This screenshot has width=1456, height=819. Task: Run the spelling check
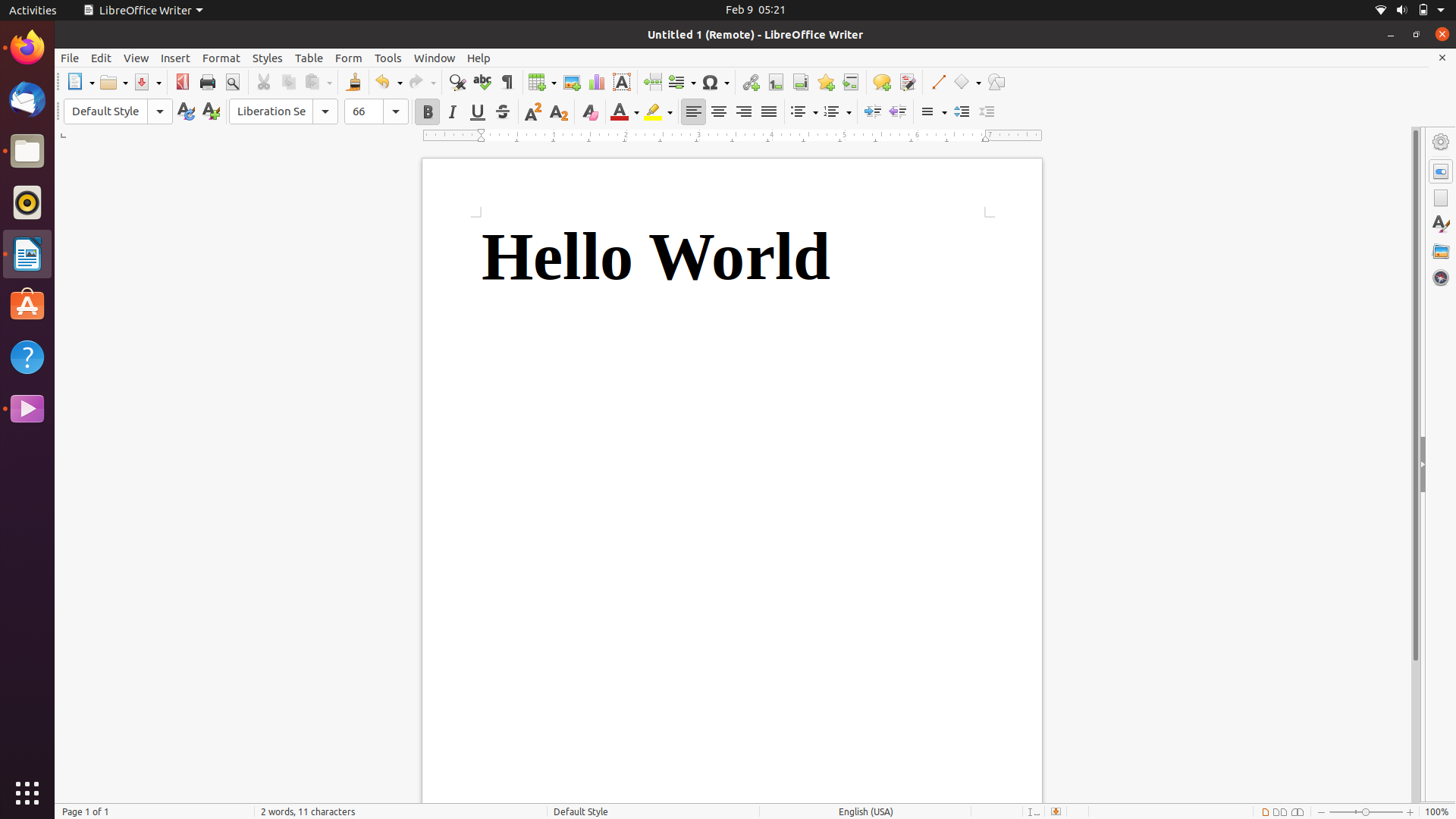[482, 82]
